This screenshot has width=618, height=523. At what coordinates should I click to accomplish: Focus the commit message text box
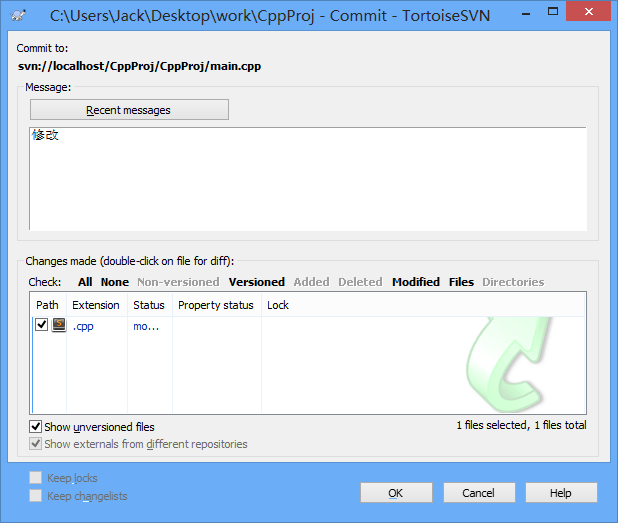pos(308,179)
